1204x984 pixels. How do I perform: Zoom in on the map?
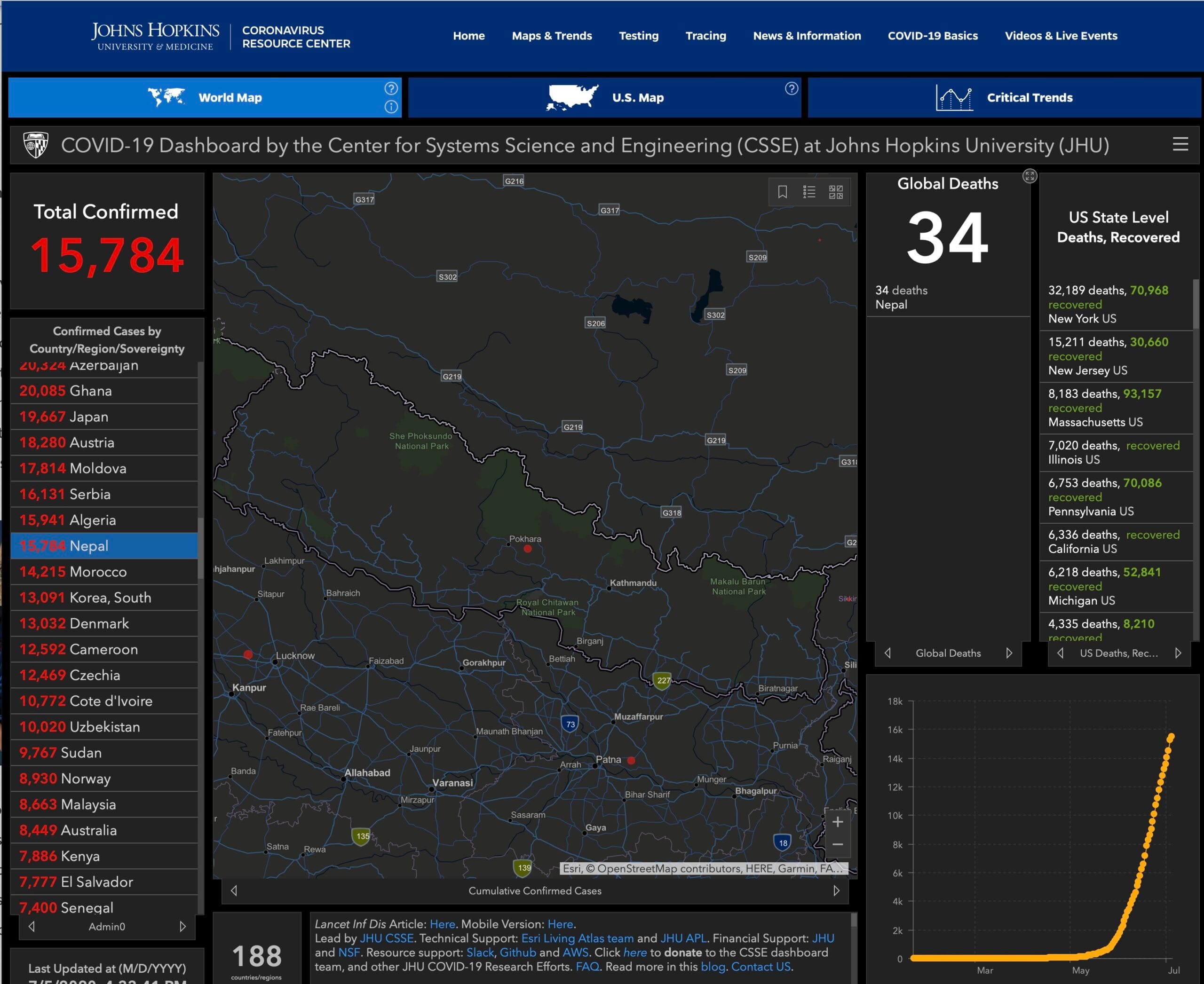tap(838, 822)
